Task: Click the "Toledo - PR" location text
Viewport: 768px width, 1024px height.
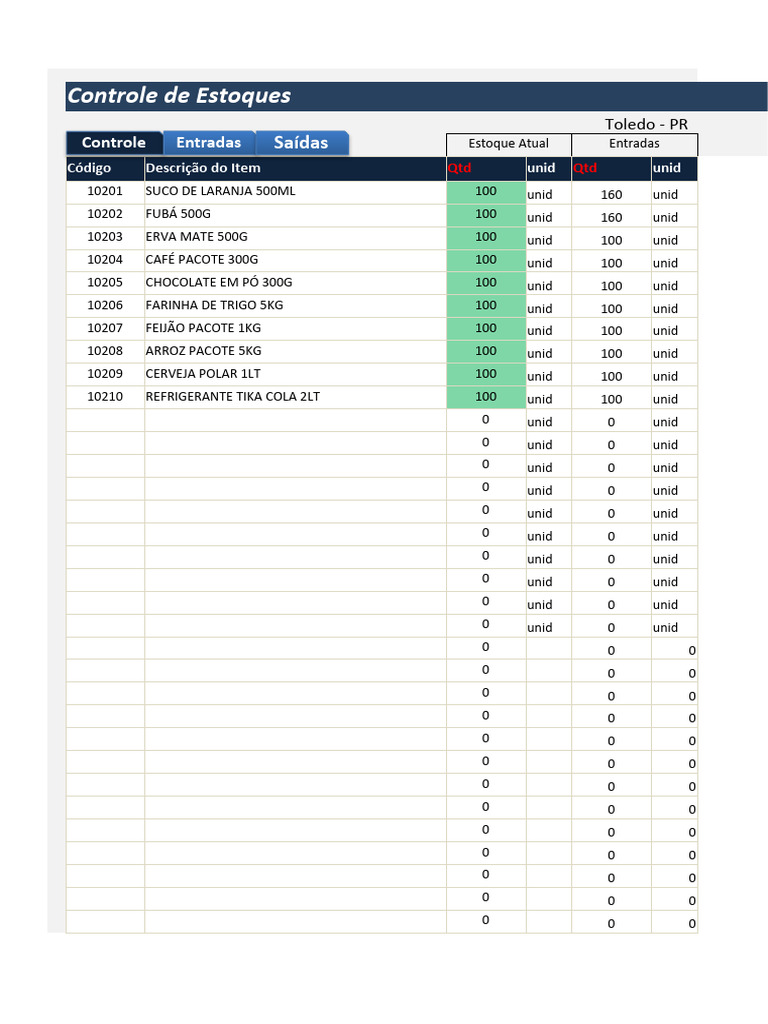Action: click(x=646, y=124)
